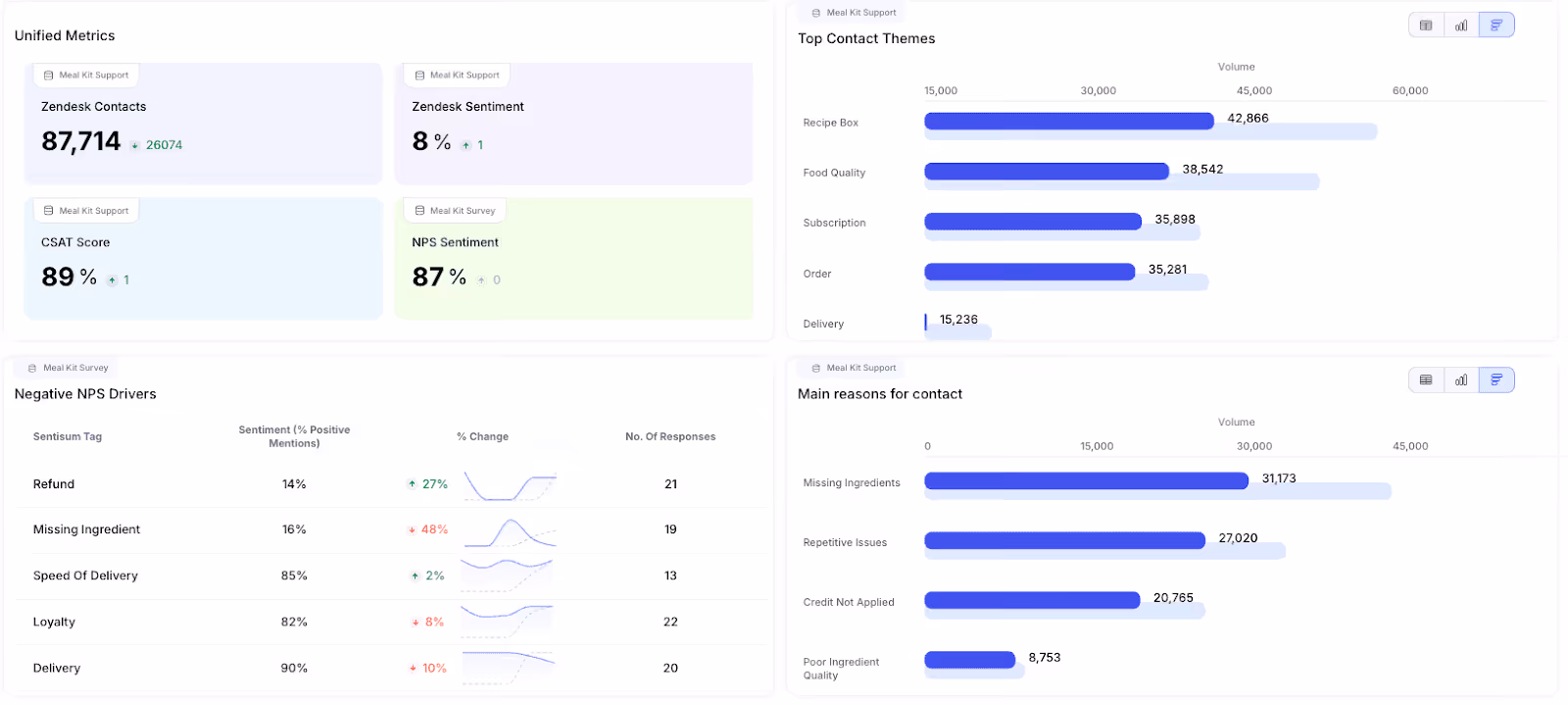
Task: Click Meal Kit Survey tag on NPS Sentiment card
Action: 456,211
